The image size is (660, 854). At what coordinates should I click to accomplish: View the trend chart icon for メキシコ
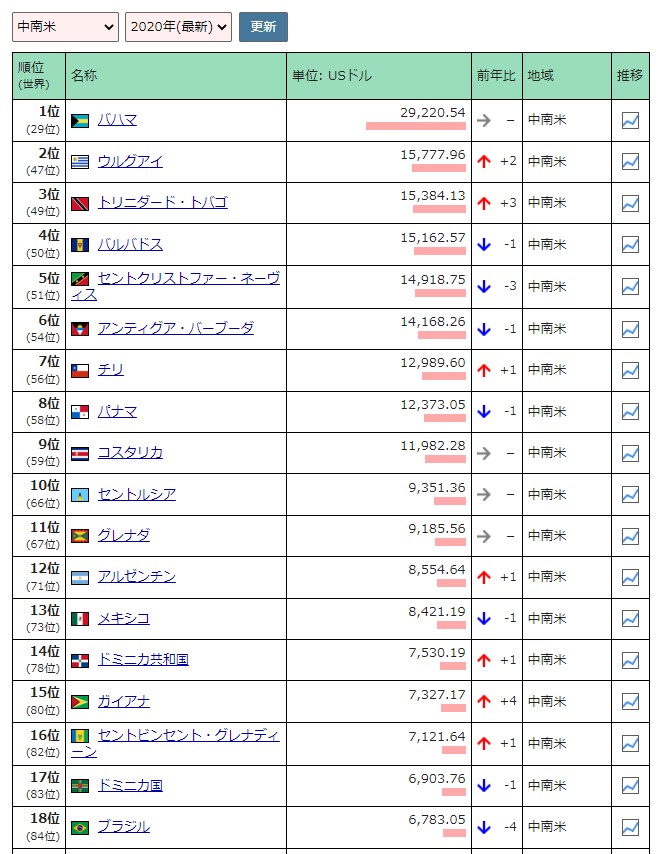pyautogui.click(x=630, y=618)
